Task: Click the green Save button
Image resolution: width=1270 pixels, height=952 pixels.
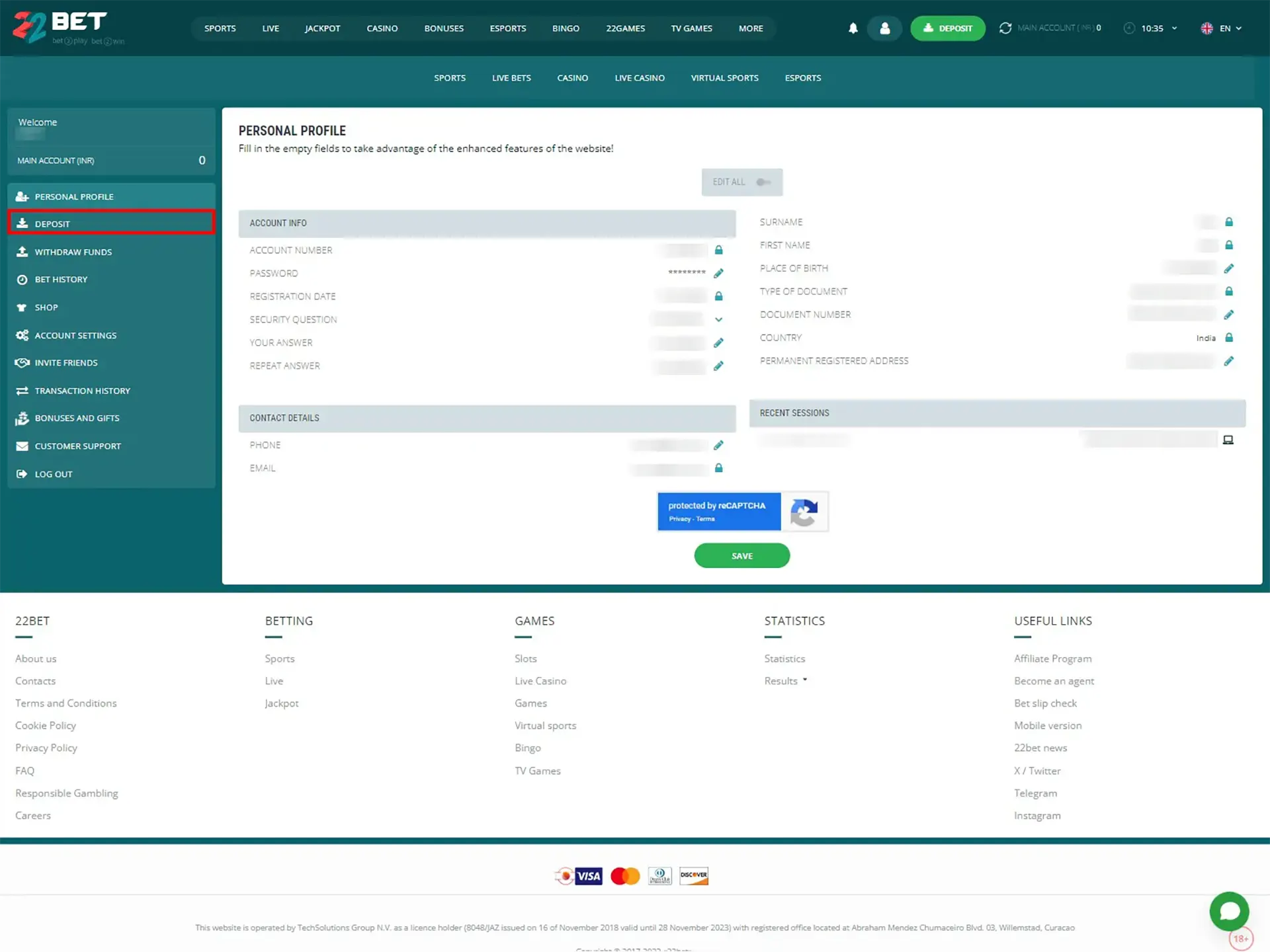Action: (x=742, y=555)
